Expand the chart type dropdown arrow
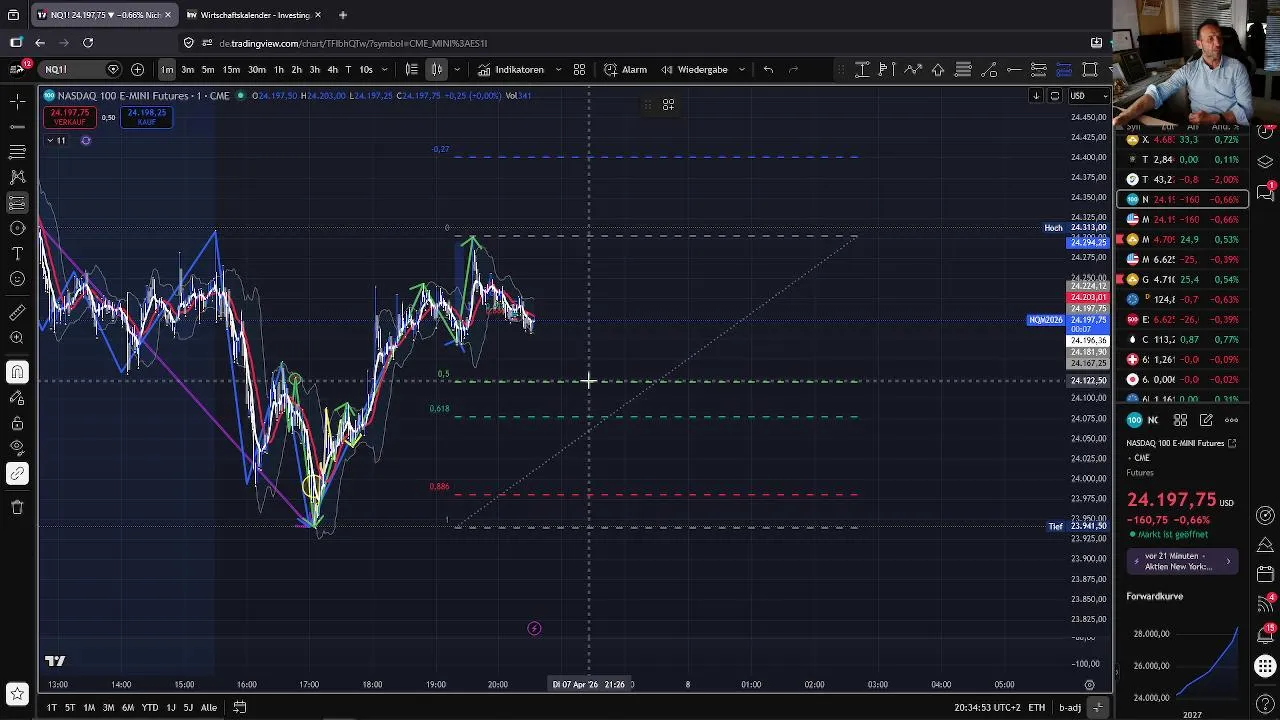The image size is (1280, 720). 457,70
